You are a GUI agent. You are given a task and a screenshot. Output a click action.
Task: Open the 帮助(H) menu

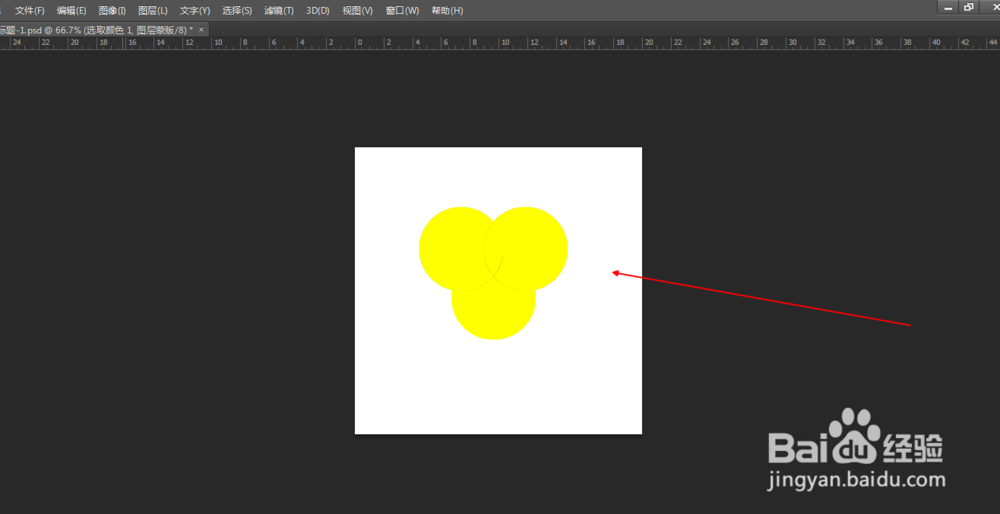448,11
